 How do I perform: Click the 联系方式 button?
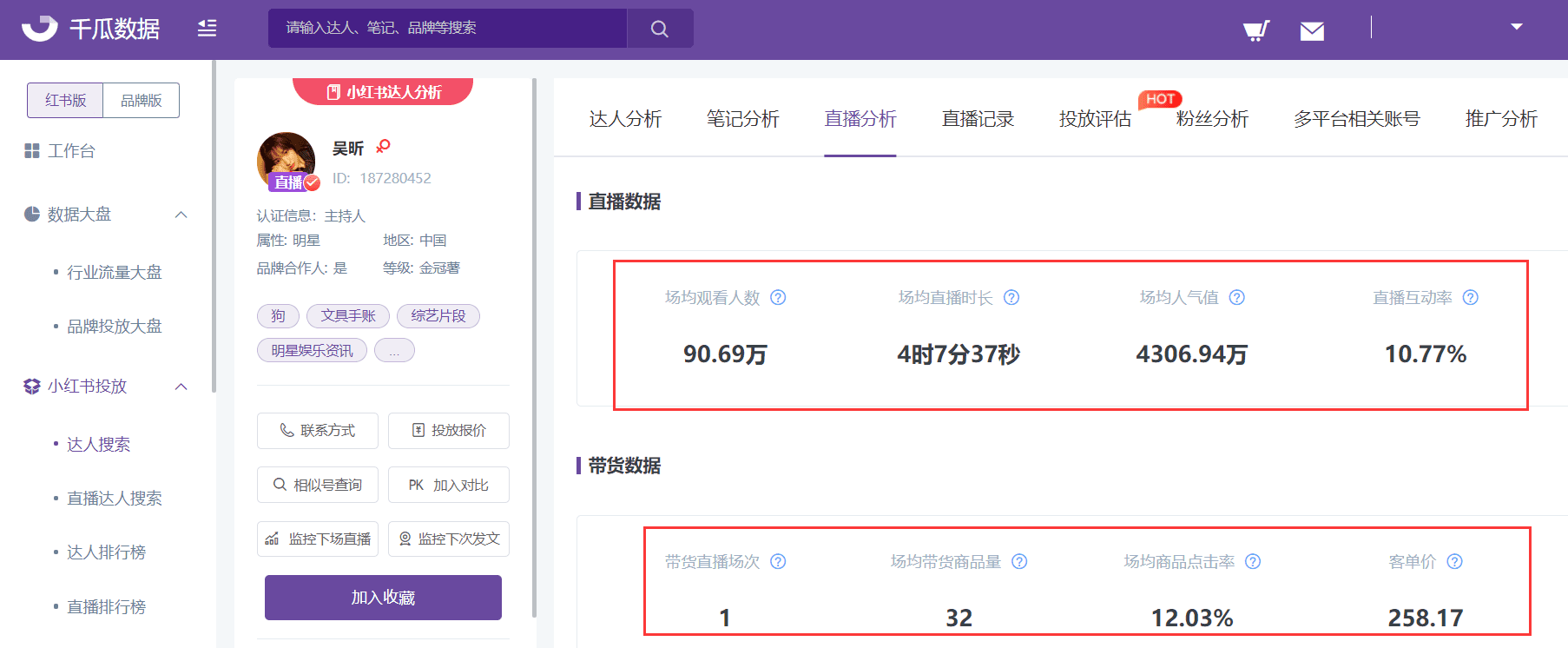pyautogui.click(x=318, y=431)
